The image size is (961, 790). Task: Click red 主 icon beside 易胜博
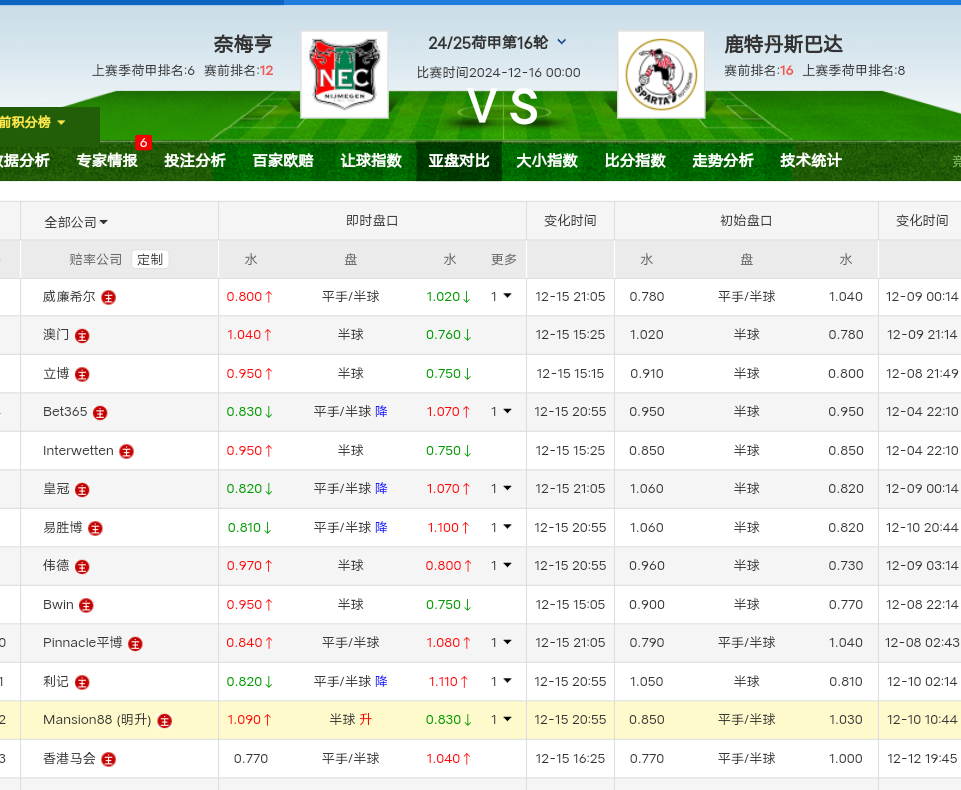click(x=95, y=528)
